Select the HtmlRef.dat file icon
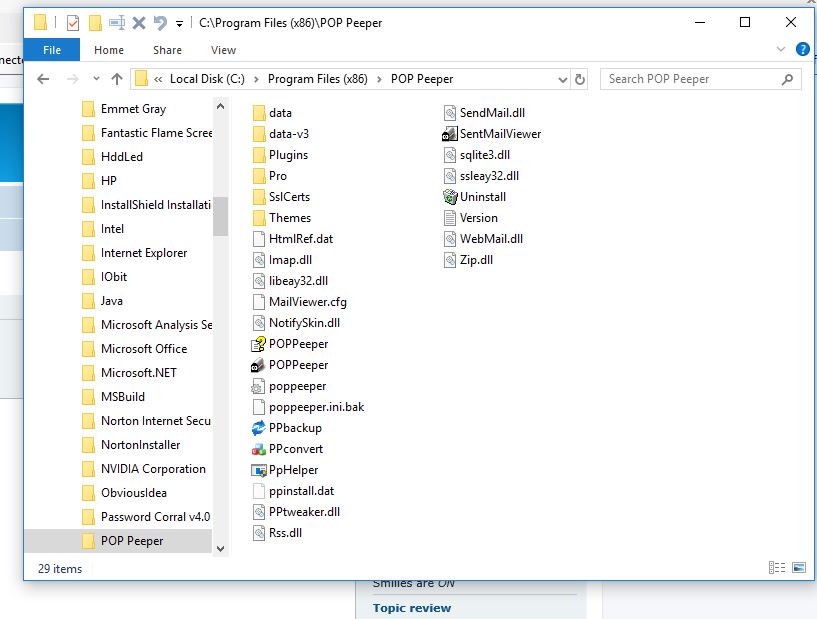This screenshot has height=619, width=817. pos(258,239)
